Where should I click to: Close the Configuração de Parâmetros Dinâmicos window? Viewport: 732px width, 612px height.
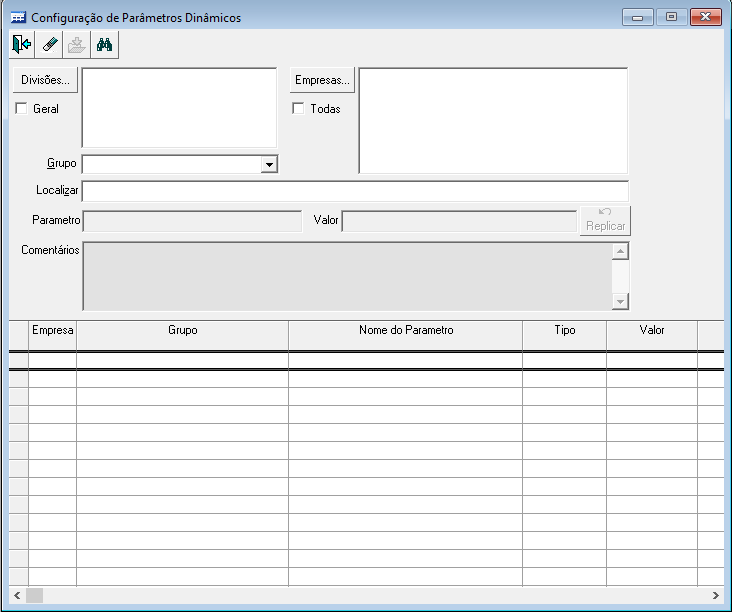705,17
